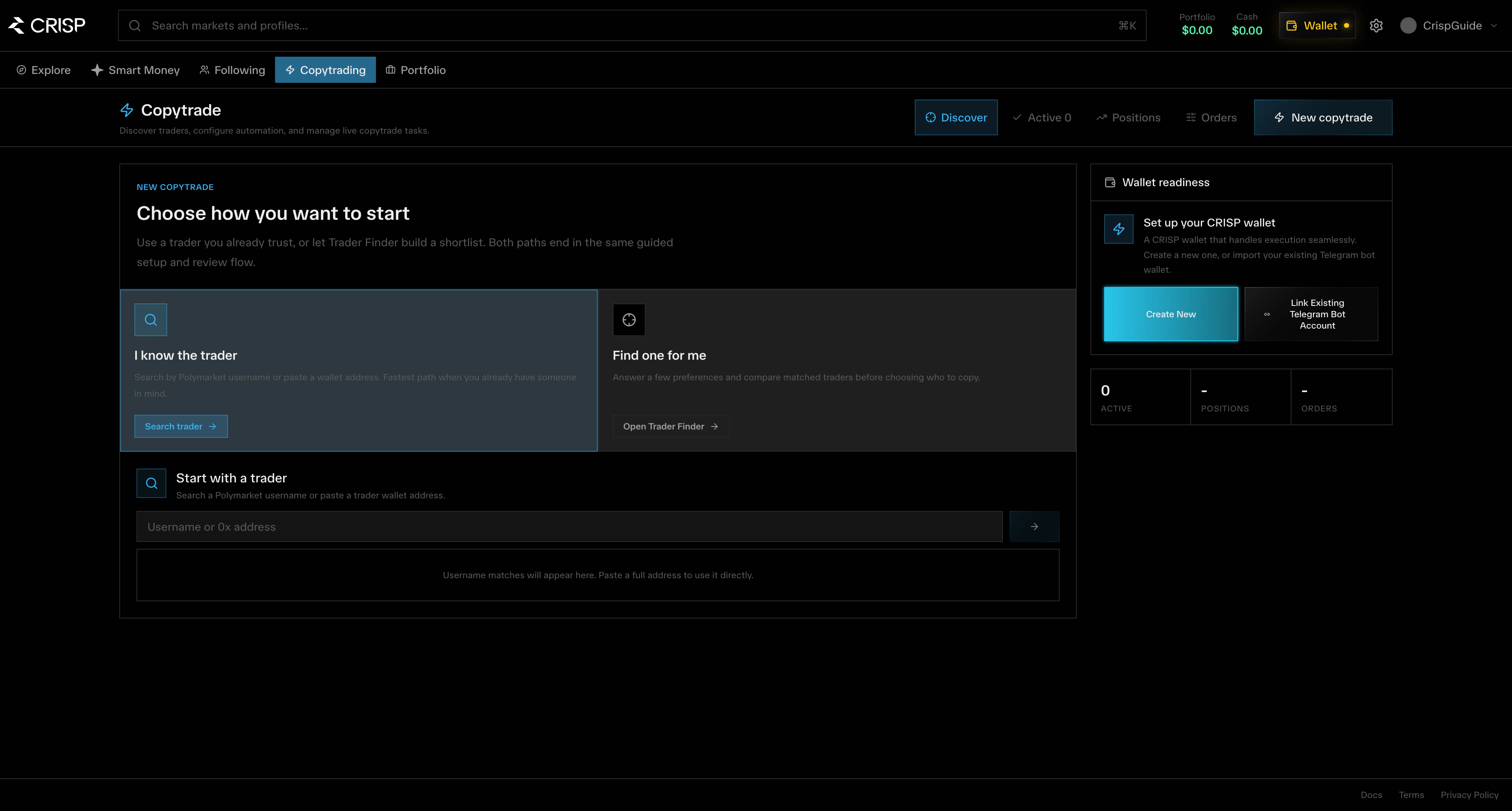Click the Copytrading tab bolt icon
This screenshot has height=811, width=1512.
(x=290, y=70)
